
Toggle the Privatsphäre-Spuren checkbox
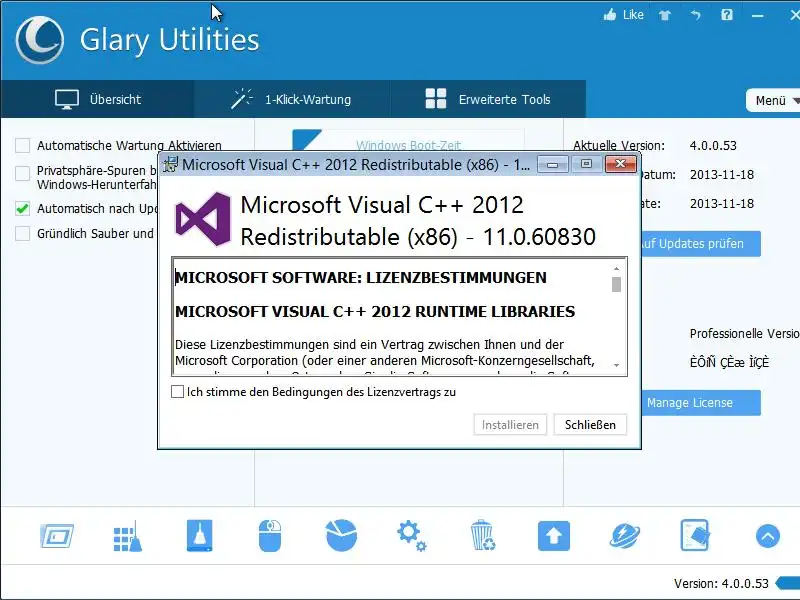pyautogui.click(x=22, y=173)
